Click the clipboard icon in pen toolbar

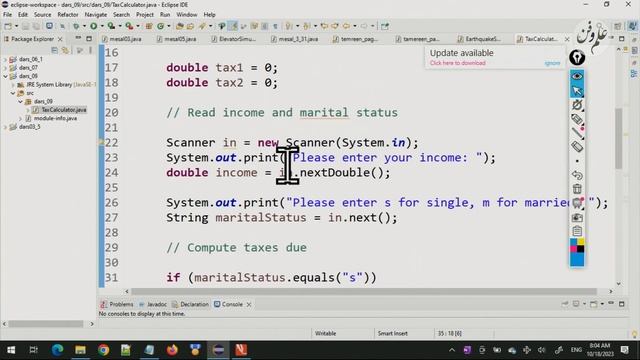click(x=577, y=231)
